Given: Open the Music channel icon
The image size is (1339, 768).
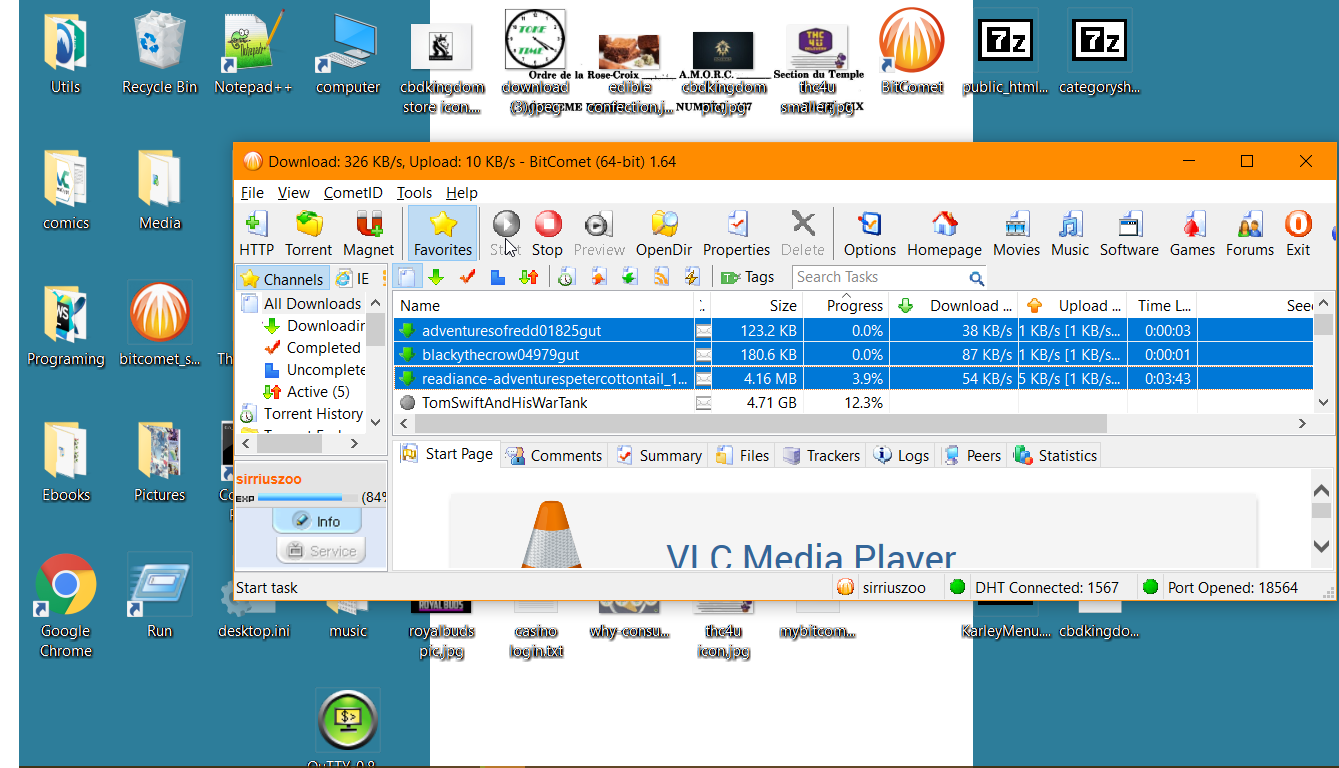Looking at the screenshot, I should pos(1070,233).
